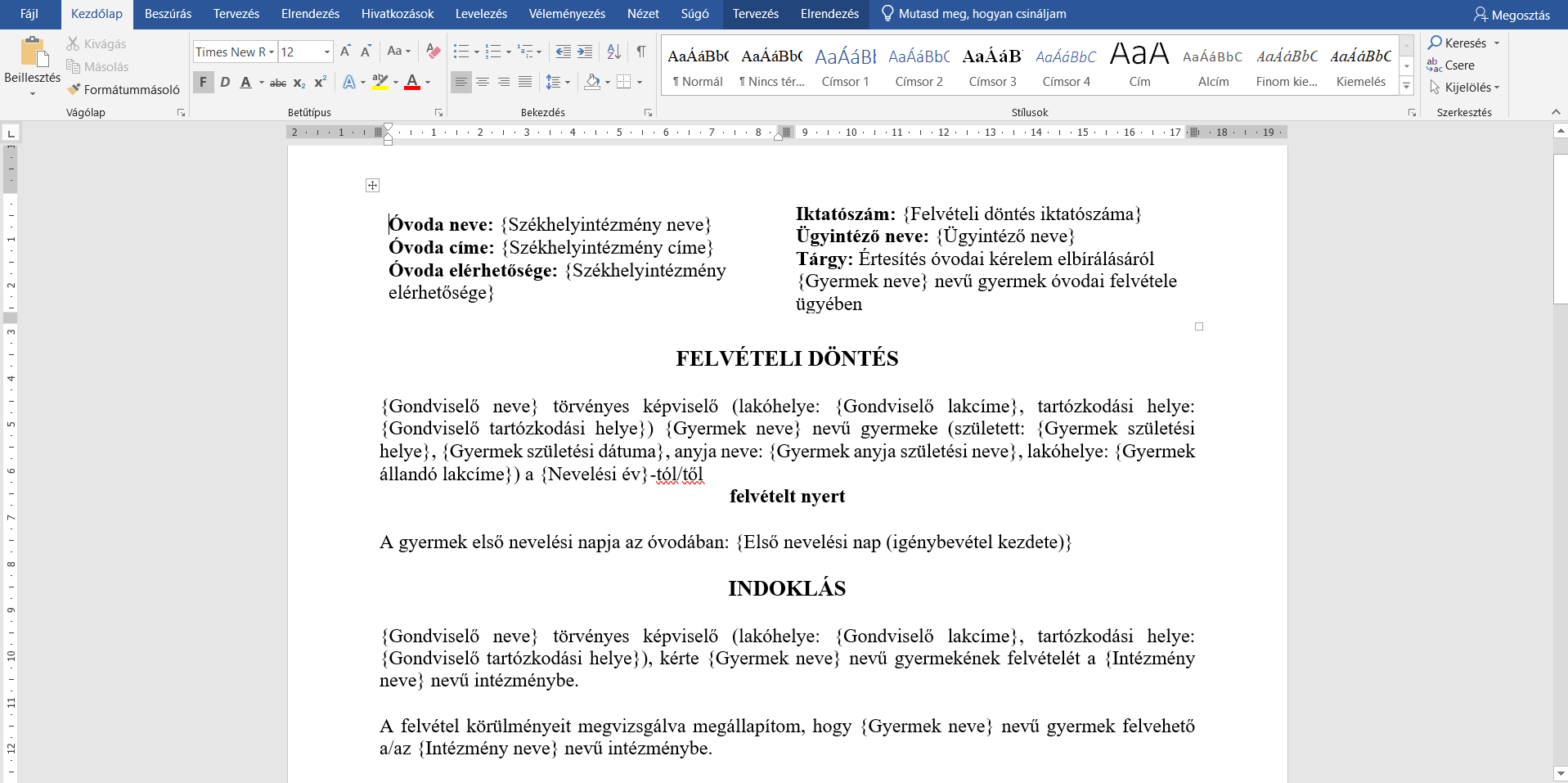Click the multilevel list icon
The width and height of the screenshot is (1568, 783).
tap(525, 52)
